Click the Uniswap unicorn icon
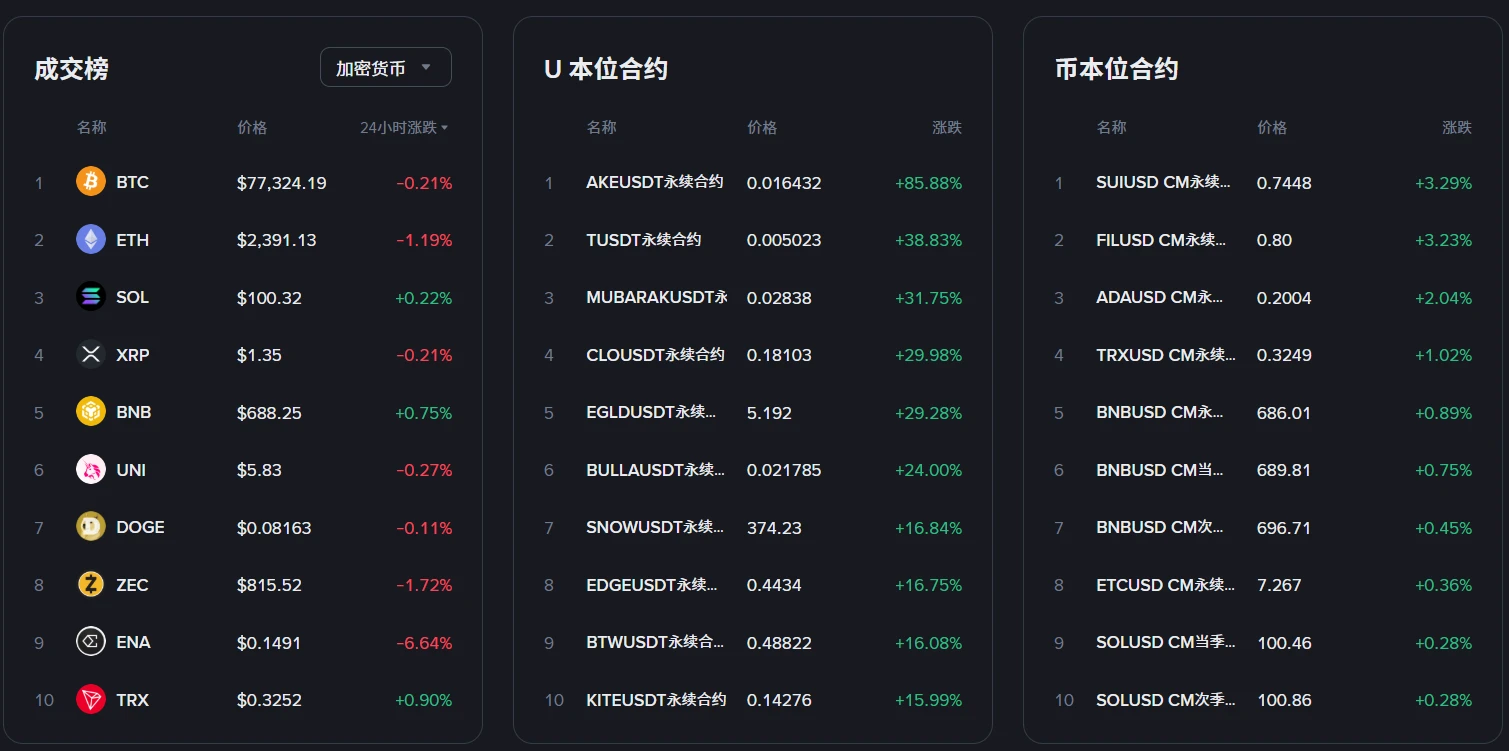This screenshot has height=751, width=1509. [x=91, y=470]
